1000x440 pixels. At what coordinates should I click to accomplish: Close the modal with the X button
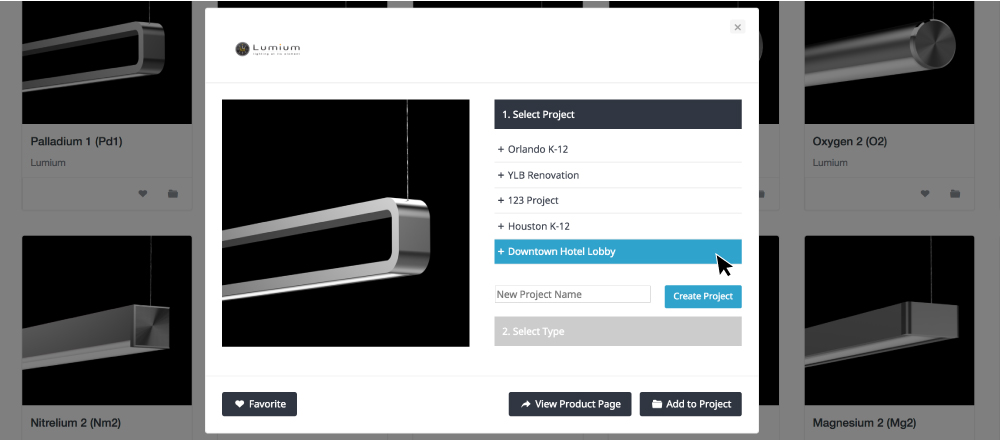[737, 27]
